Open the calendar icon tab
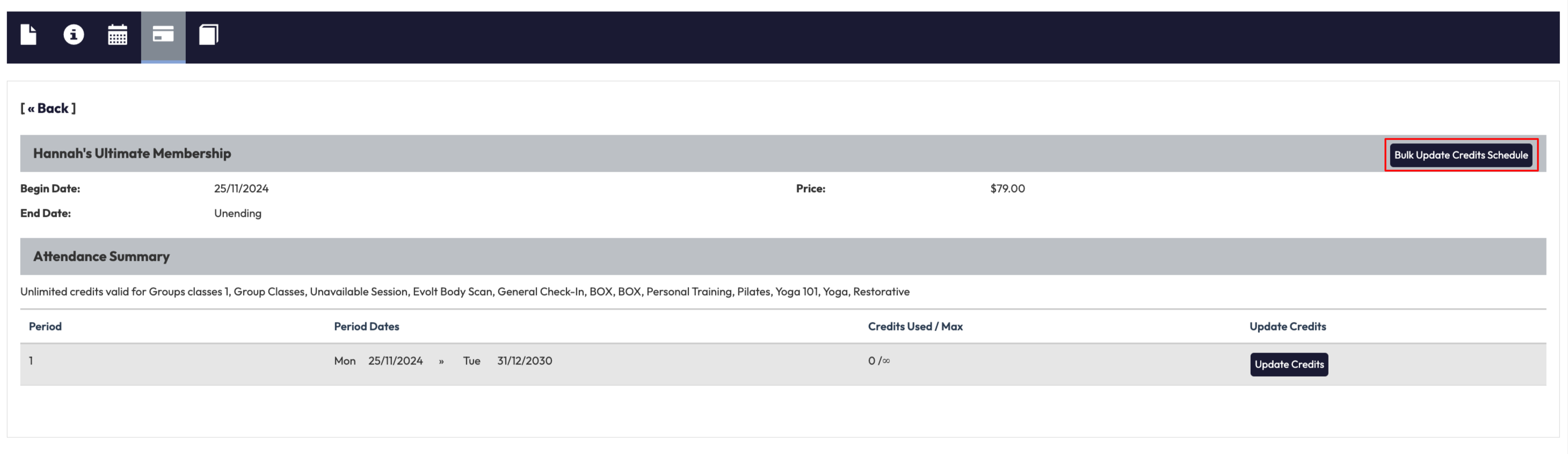 pos(118,35)
